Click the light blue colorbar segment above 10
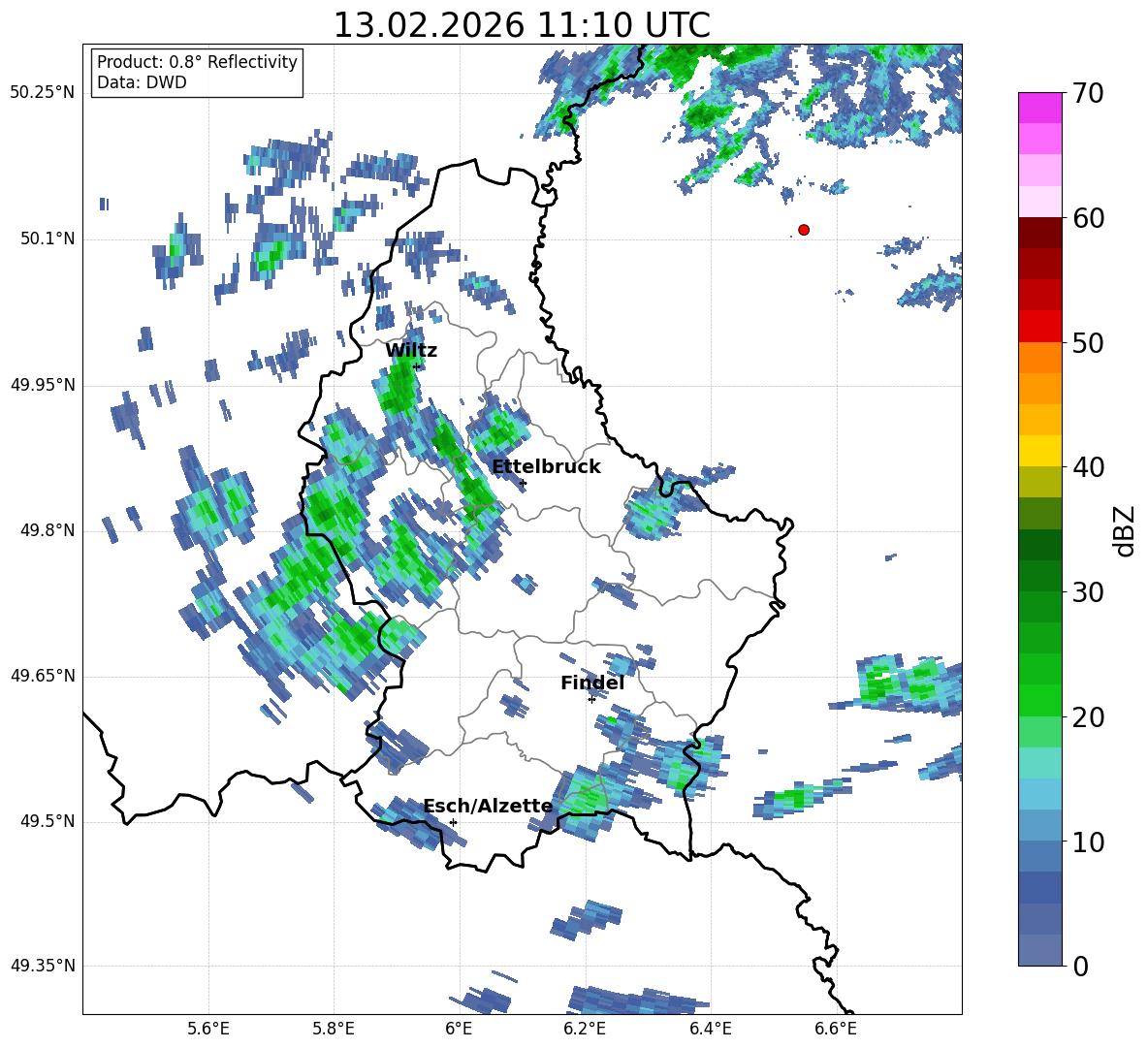This screenshot has width=1148, height=1048. coord(1039,795)
